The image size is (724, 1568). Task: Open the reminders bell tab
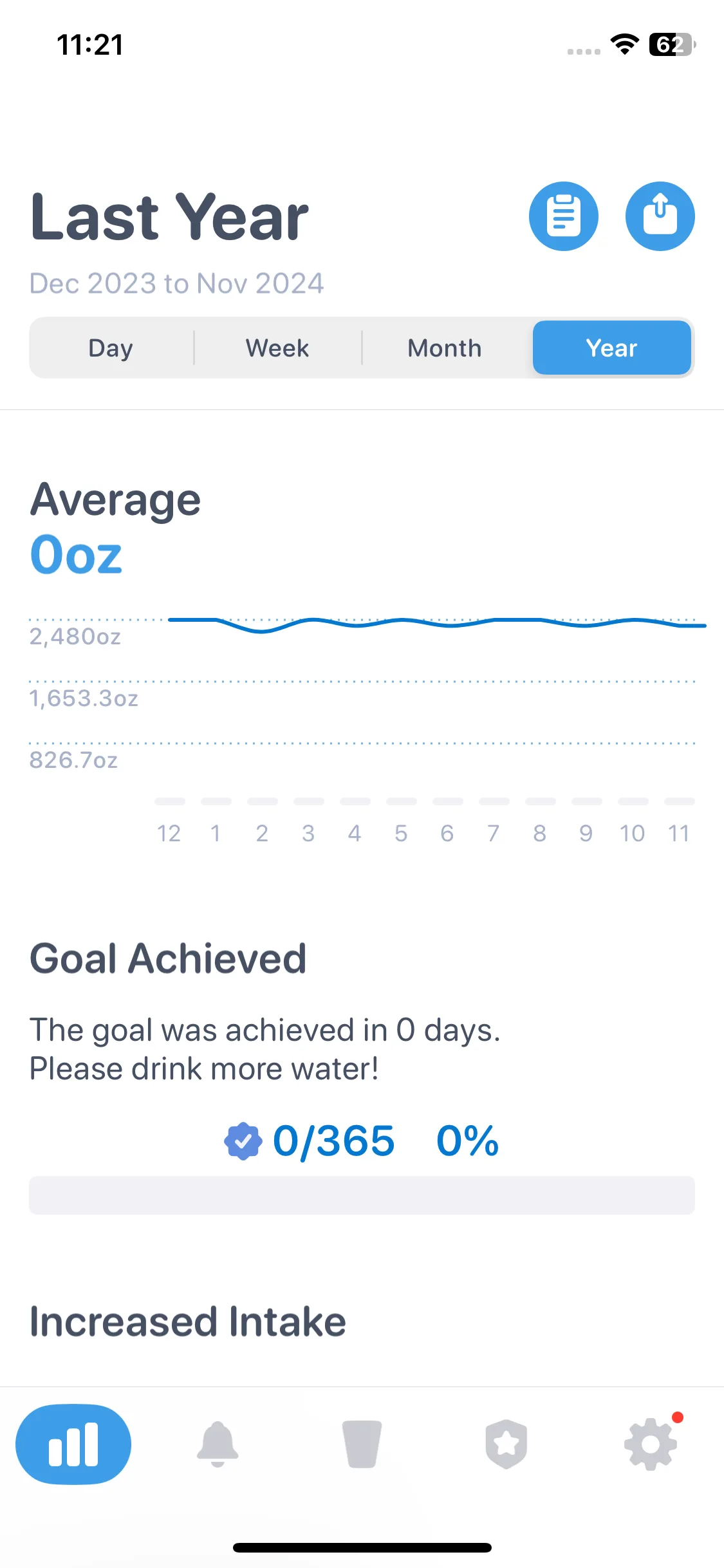[218, 1444]
